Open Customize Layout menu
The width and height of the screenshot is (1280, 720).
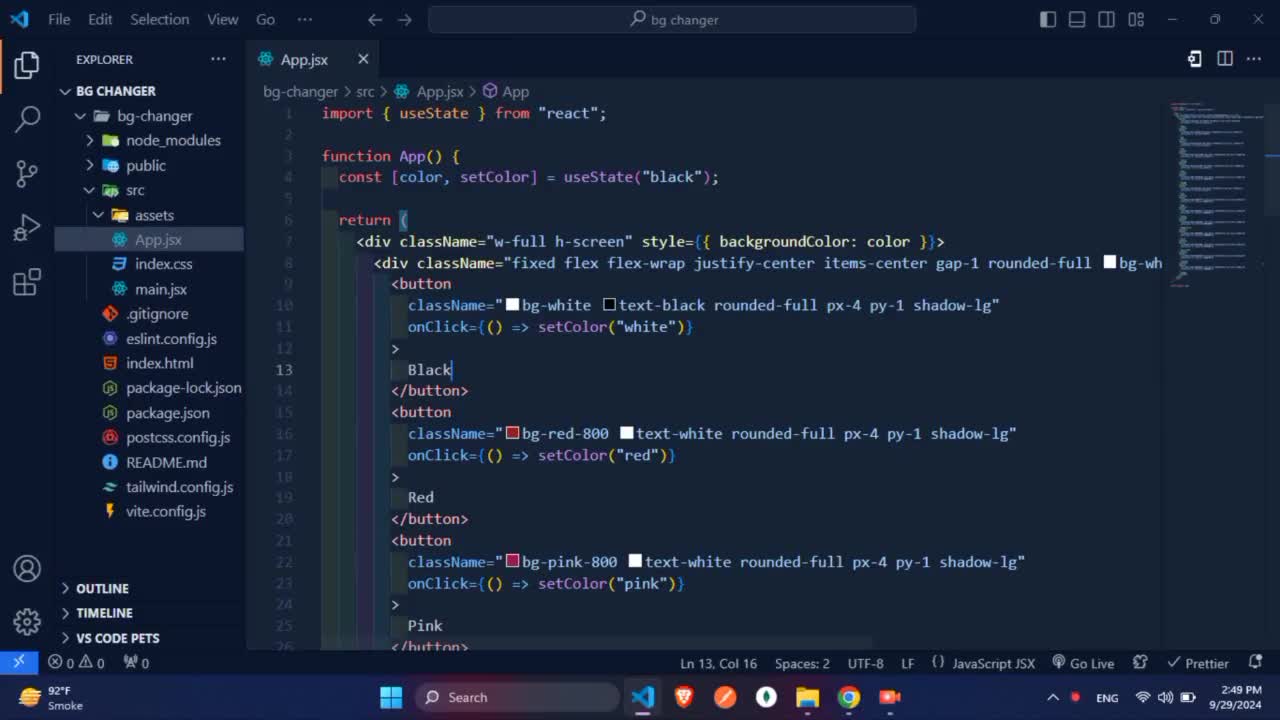click(1136, 19)
